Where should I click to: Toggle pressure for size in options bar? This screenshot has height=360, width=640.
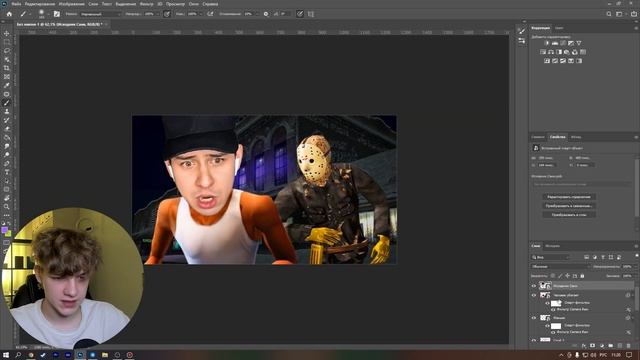300,14
